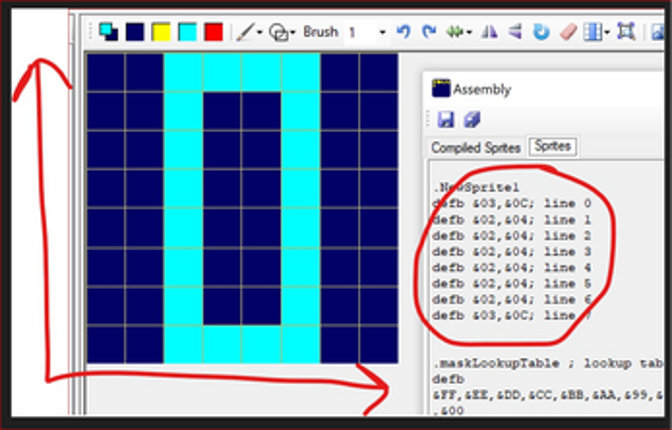This screenshot has width=672, height=430.
Task: Click the .maskLookupTable label line
Action: pos(548,364)
